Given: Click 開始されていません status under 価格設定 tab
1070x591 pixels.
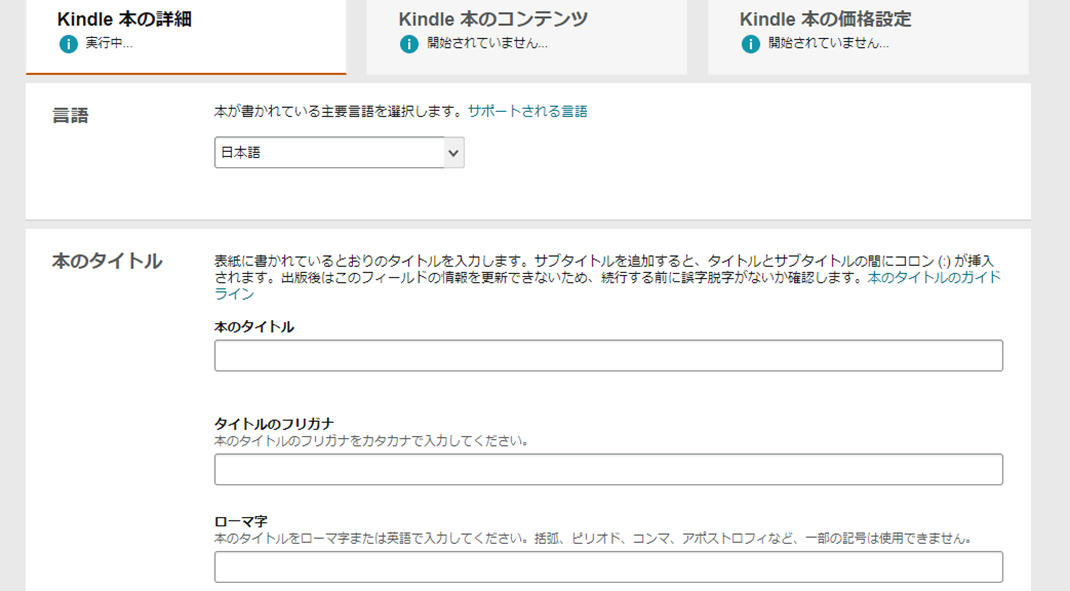Looking at the screenshot, I should point(828,44).
